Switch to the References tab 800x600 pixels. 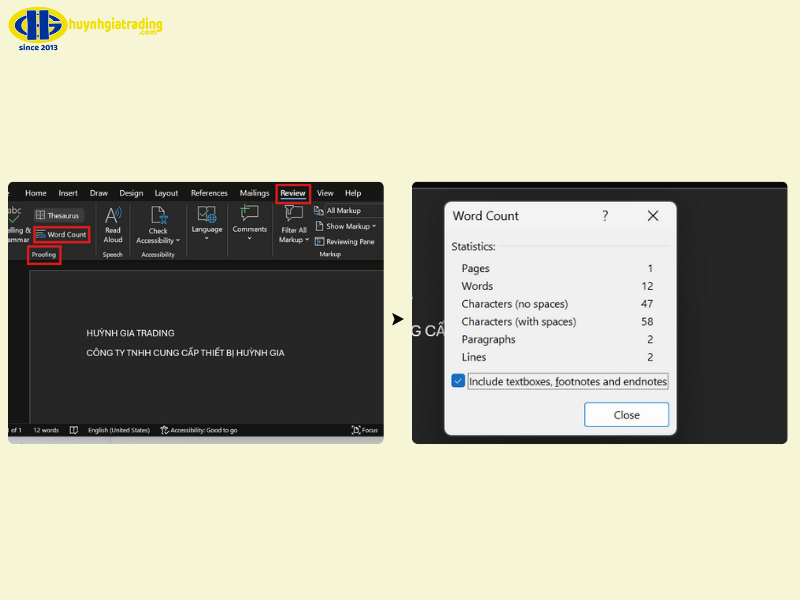tap(209, 193)
